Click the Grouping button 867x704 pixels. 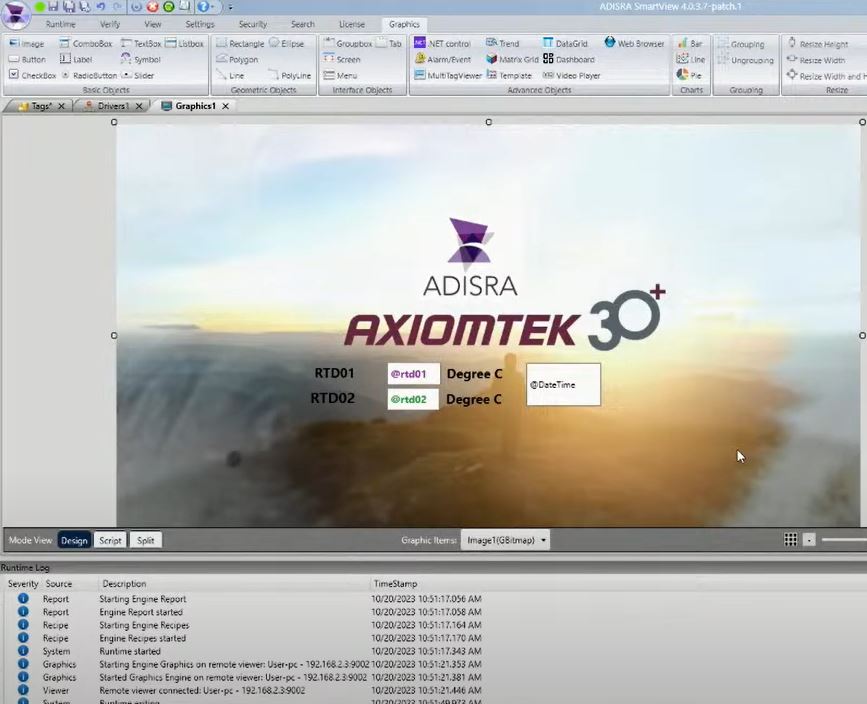(741, 44)
